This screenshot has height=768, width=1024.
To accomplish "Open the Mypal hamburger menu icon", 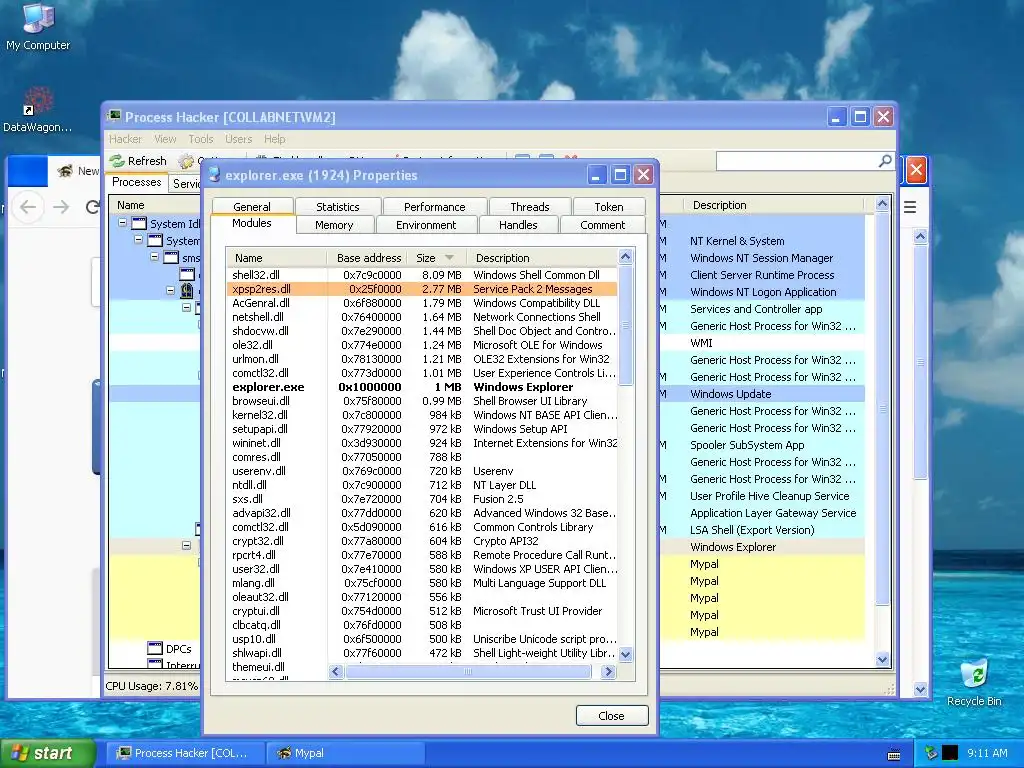I will [910, 208].
